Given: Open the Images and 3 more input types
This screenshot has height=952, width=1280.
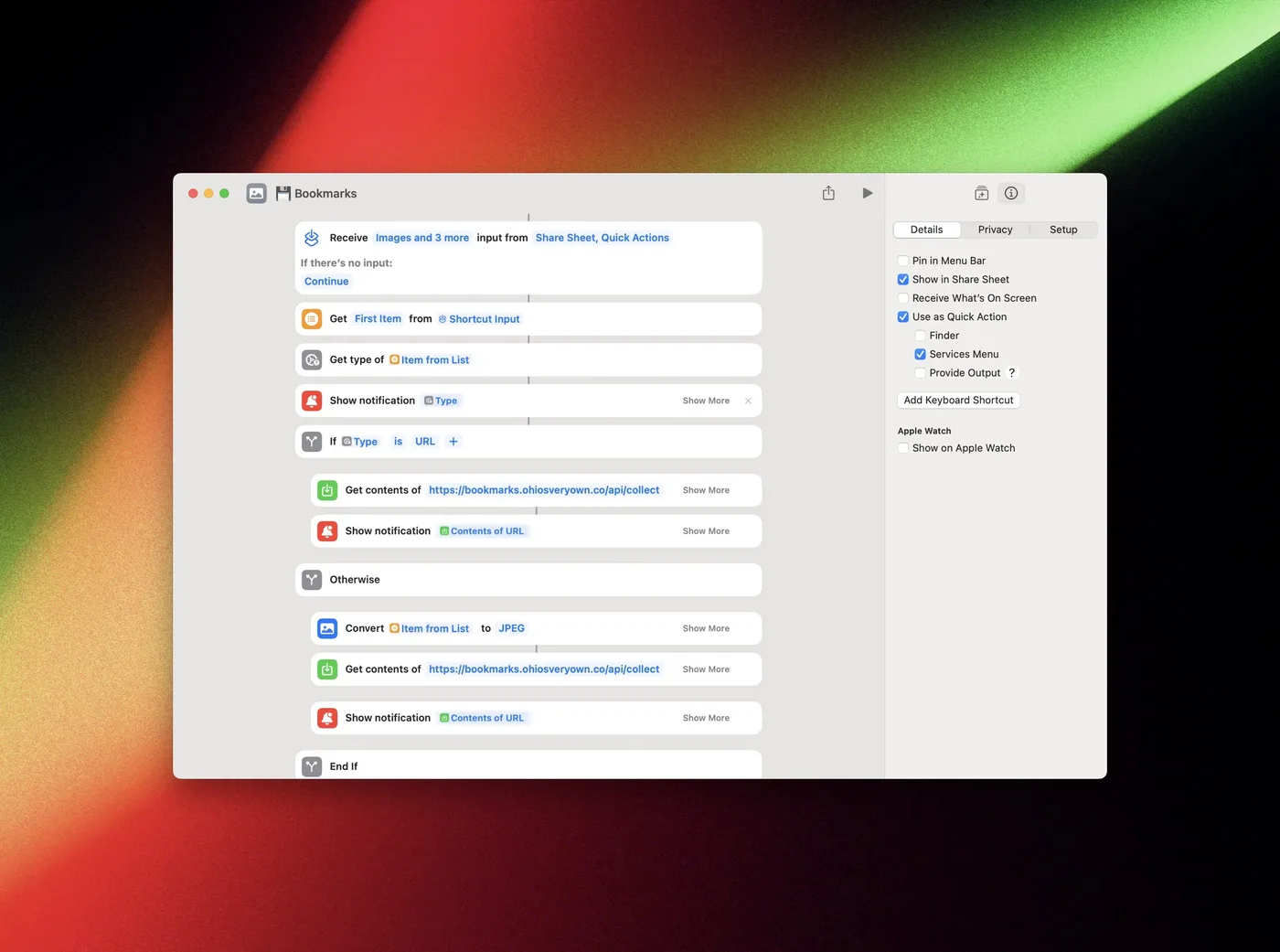Looking at the screenshot, I should click(x=422, y=238).
